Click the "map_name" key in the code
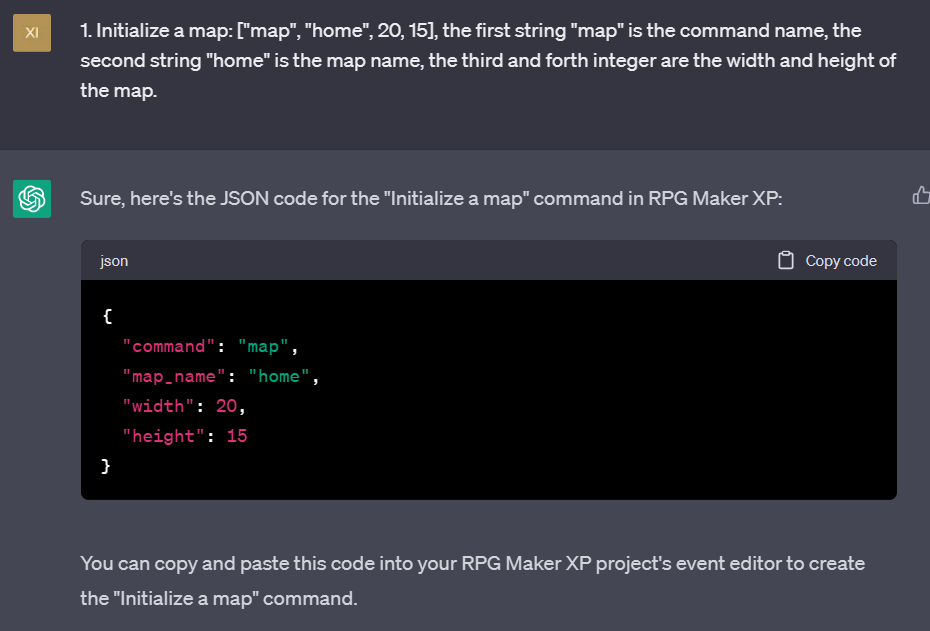The image size is (930, 631). pyautogui.click(x=174, y=377)
